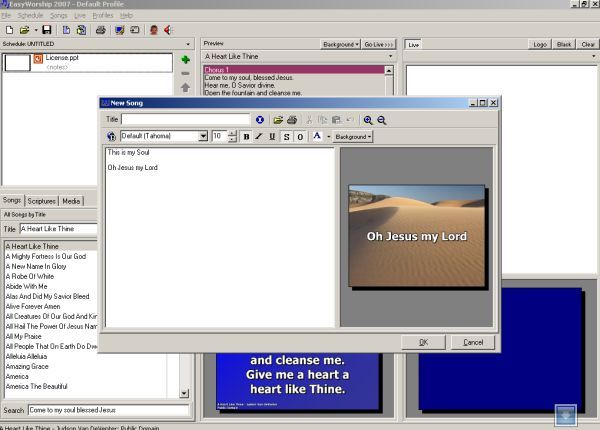Click the Black button

564,44
